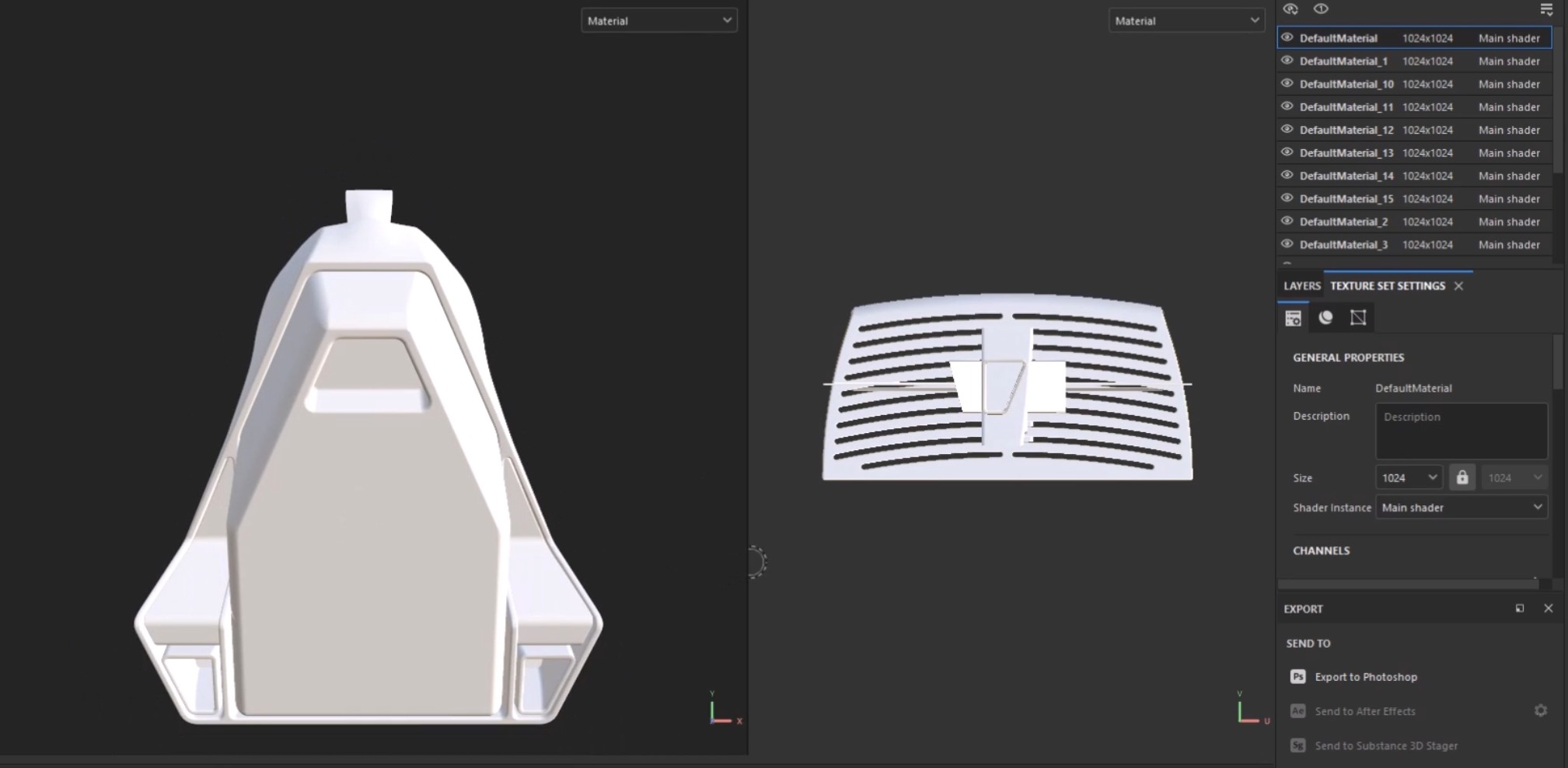This screenshot has height=768, width=1568.
Task: Toggle visibility of DefaultMaterial_1
Action: point(1287,61)
